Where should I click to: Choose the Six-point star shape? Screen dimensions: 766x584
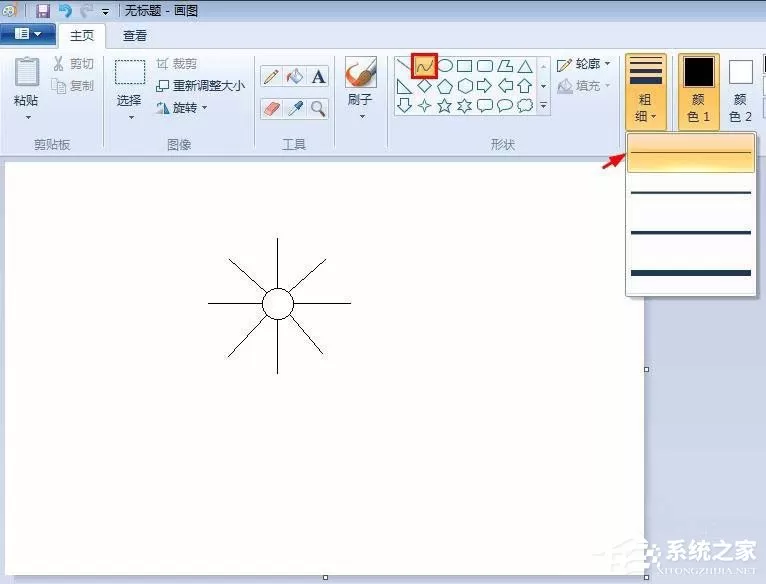[464, 105]
